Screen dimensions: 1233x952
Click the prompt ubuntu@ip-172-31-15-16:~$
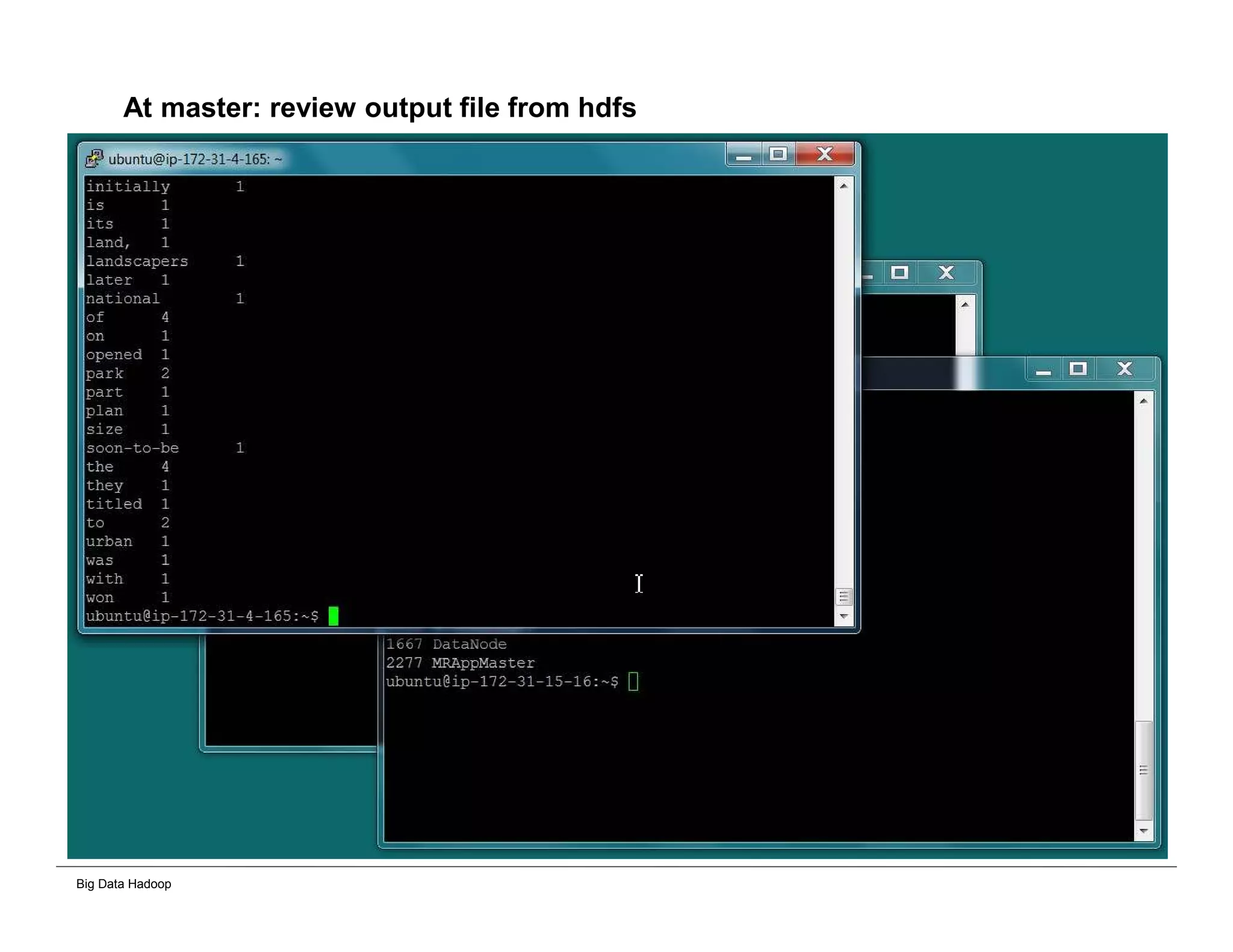point(502,682)
